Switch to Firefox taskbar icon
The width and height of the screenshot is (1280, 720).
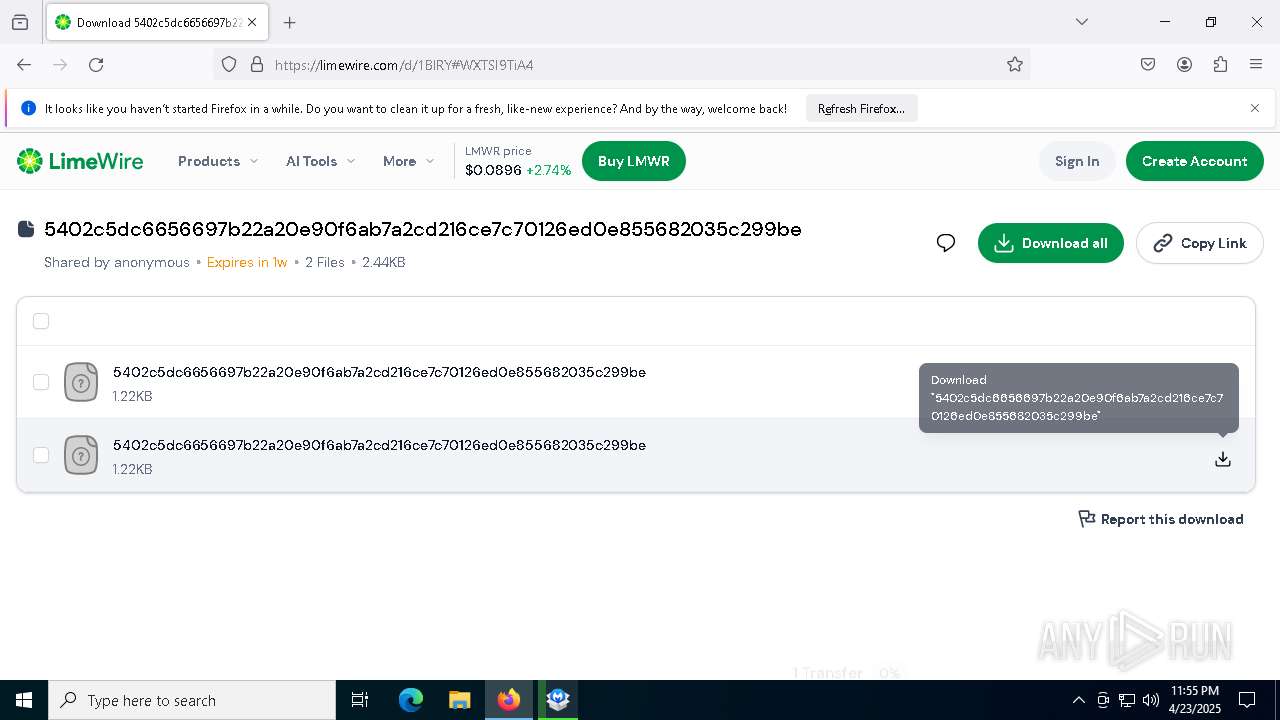pos(509,700)
